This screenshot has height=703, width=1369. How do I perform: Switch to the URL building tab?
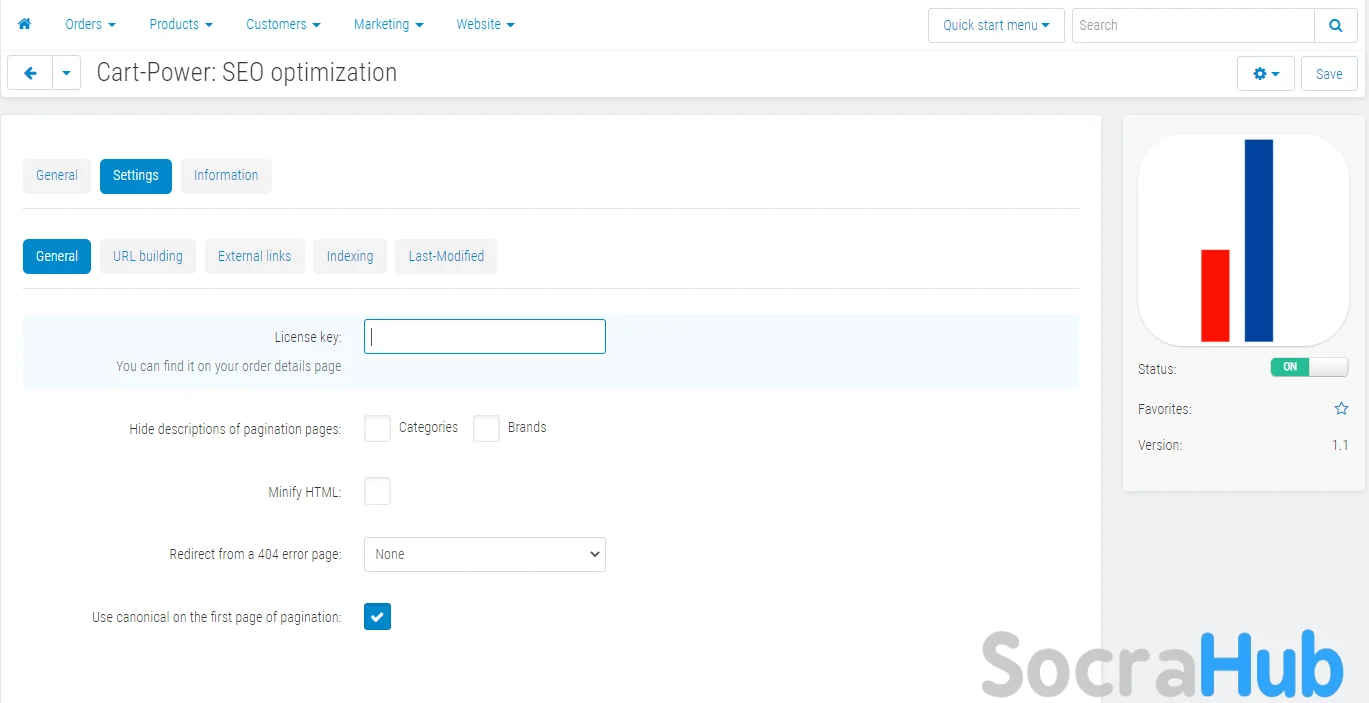point(148,256)
